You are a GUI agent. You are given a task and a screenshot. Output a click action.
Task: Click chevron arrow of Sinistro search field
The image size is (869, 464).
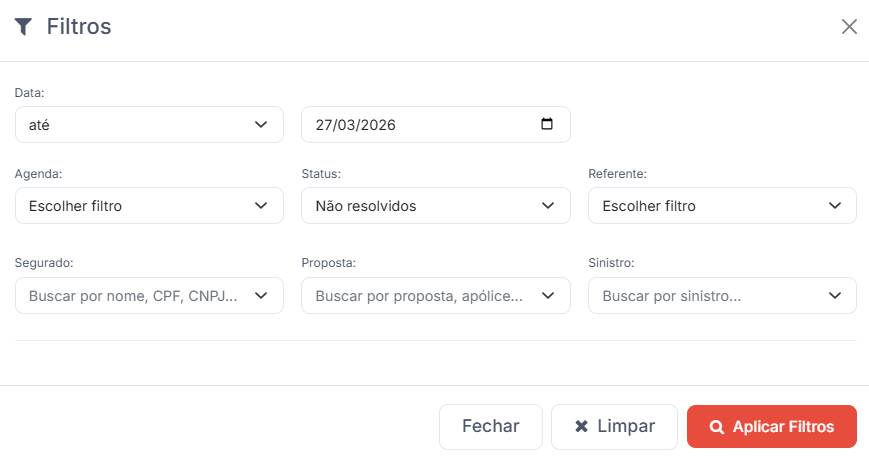pyautogui.click(x=835, y=296)
